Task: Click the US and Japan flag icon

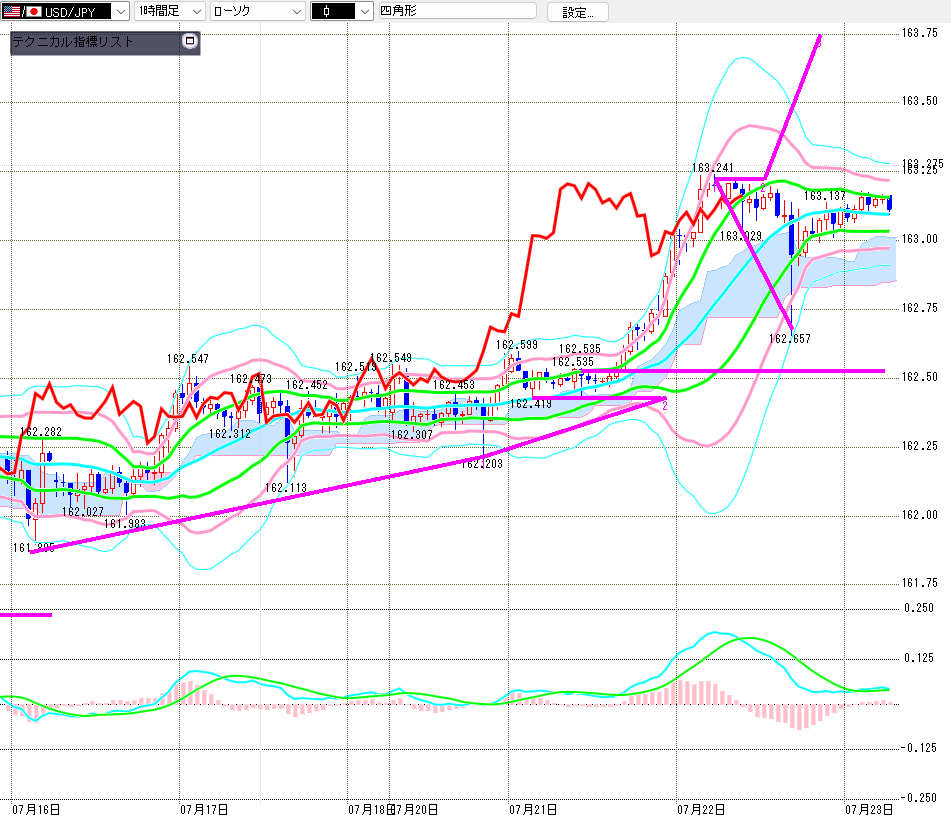Action: click(x=22, y=11)
